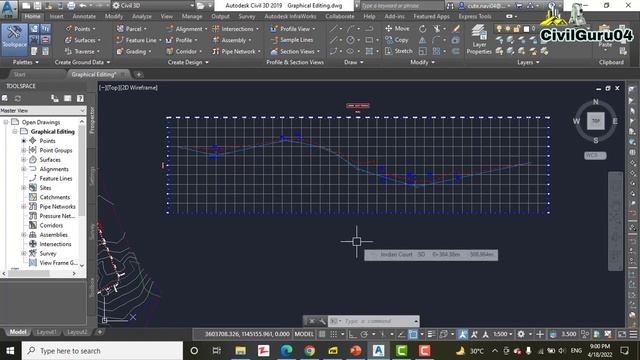Open Task View on the taskbar

217,351
